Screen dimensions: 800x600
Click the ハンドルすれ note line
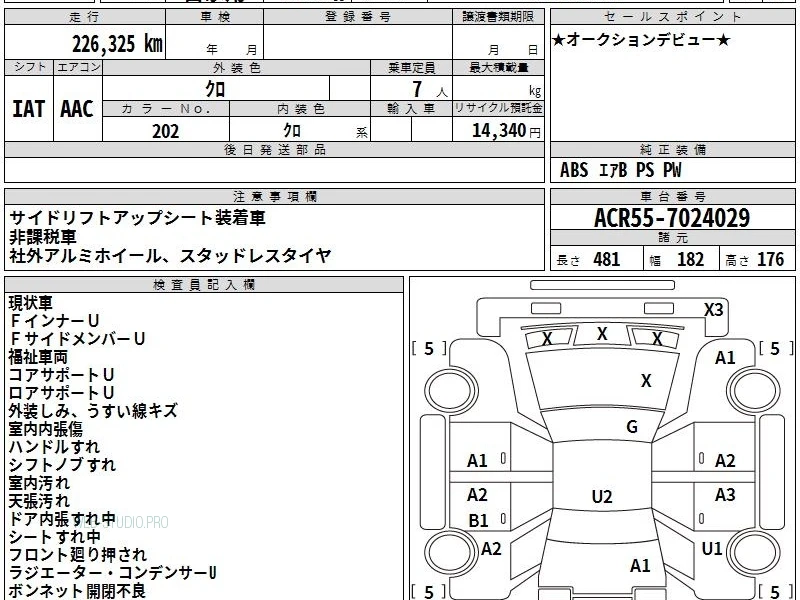54,446
